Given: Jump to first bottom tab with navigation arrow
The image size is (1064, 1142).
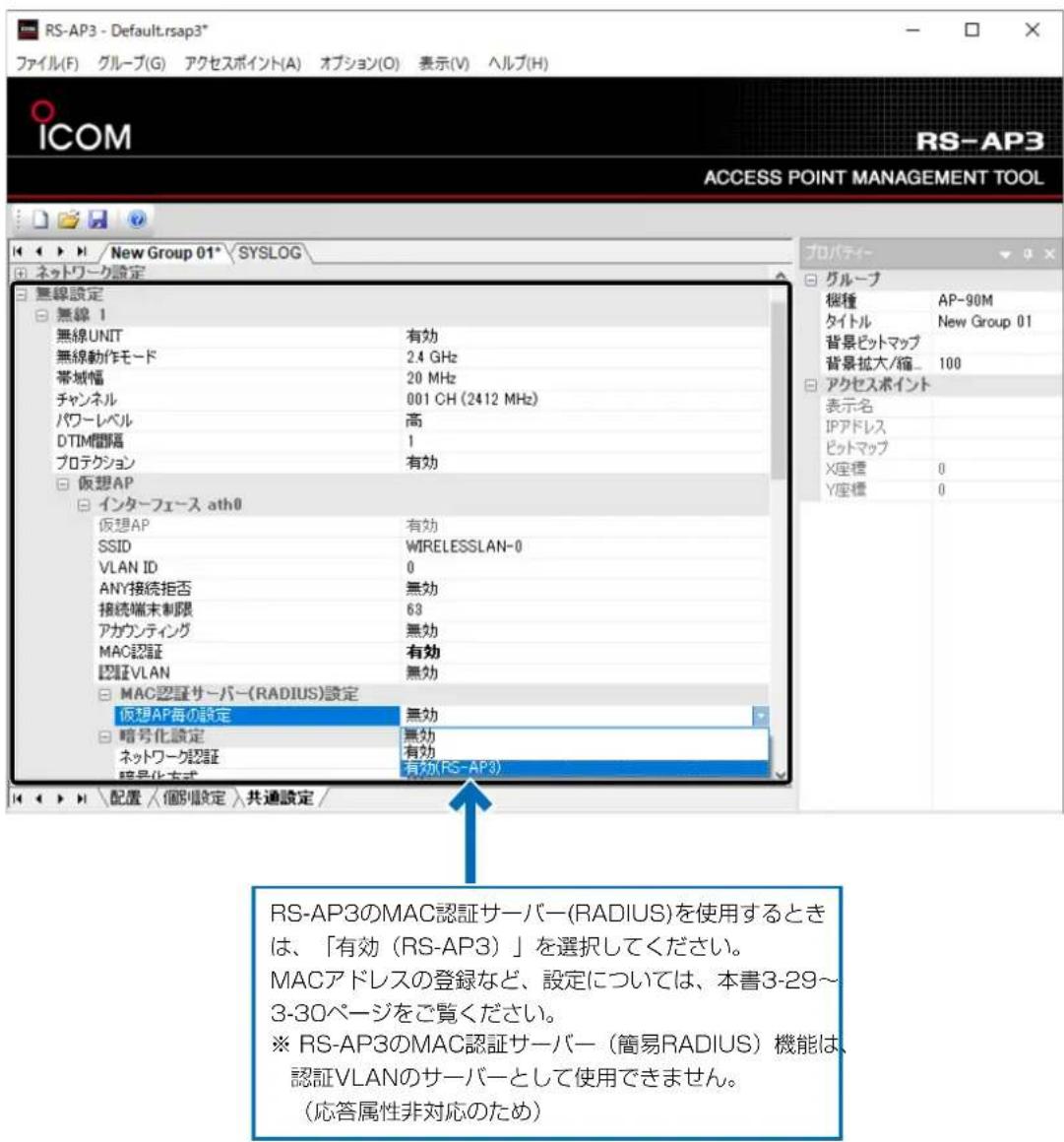Looking at the screenshot, I should click(18, 799).
